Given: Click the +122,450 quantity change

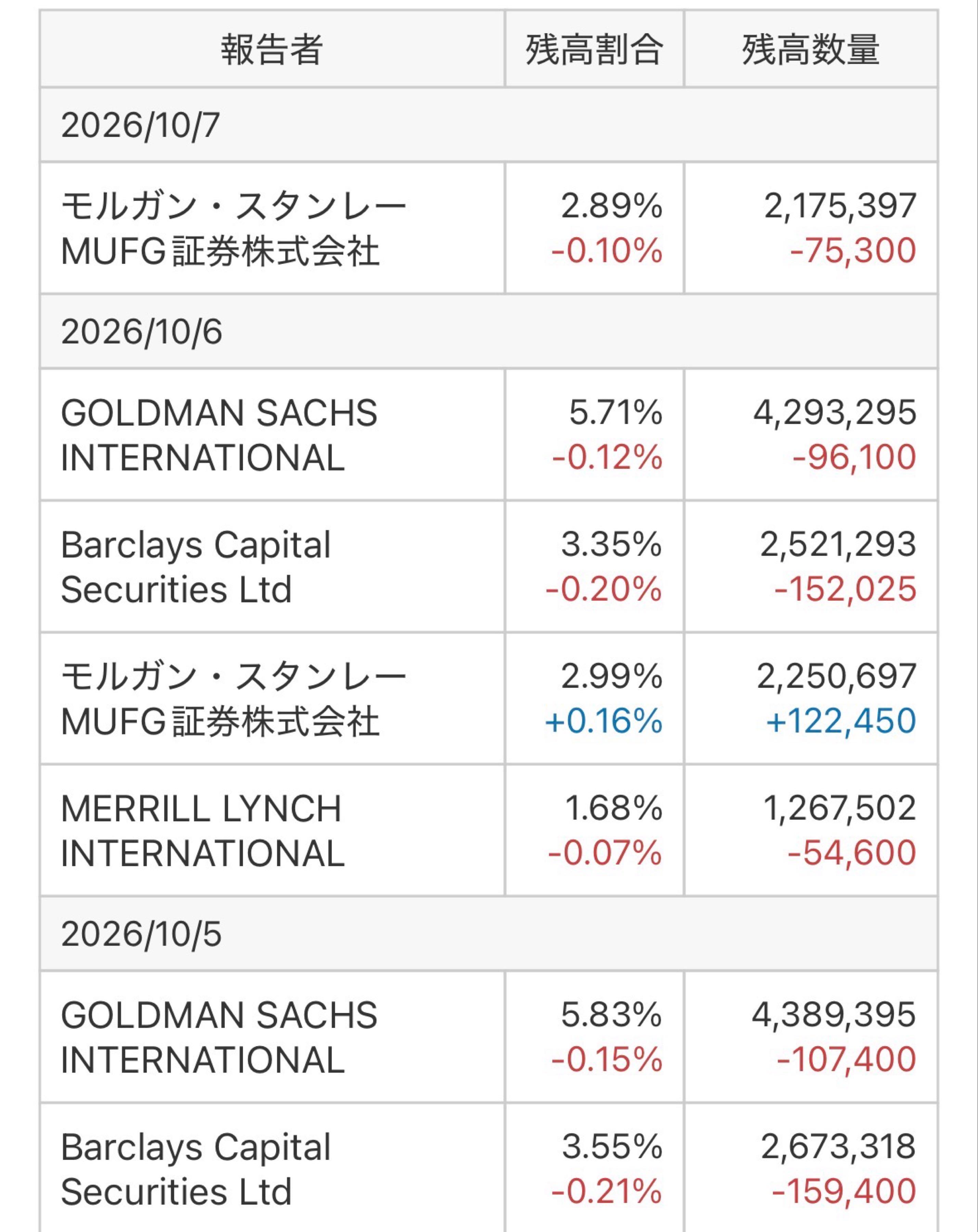Looking at the screenshot, I should tap(841, 721).
